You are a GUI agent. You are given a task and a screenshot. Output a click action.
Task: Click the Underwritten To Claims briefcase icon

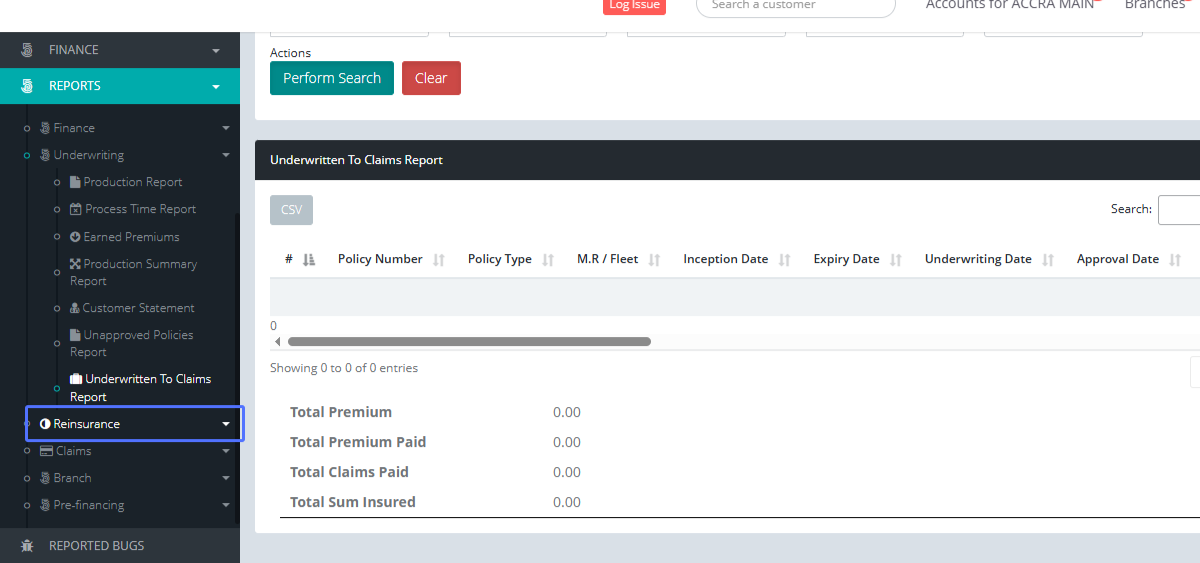(76, 380)
